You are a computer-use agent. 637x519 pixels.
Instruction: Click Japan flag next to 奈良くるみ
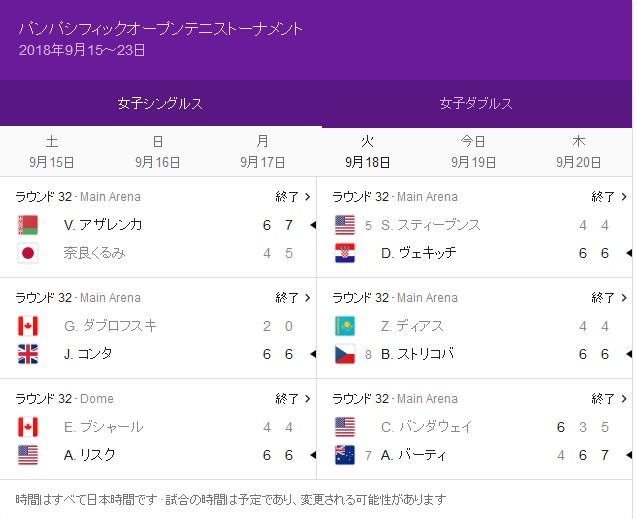point(28,253)
